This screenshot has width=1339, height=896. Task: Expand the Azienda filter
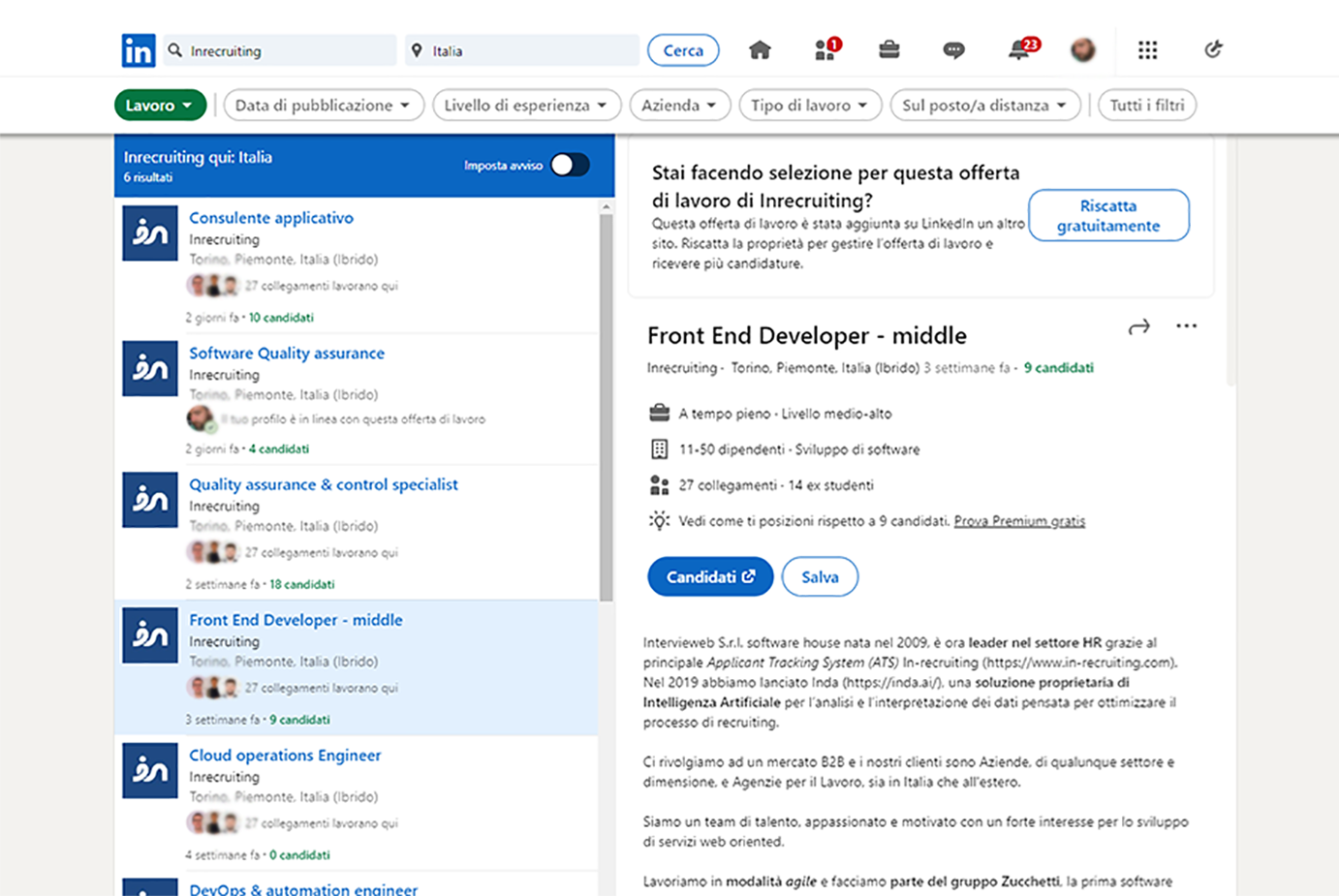679,106
